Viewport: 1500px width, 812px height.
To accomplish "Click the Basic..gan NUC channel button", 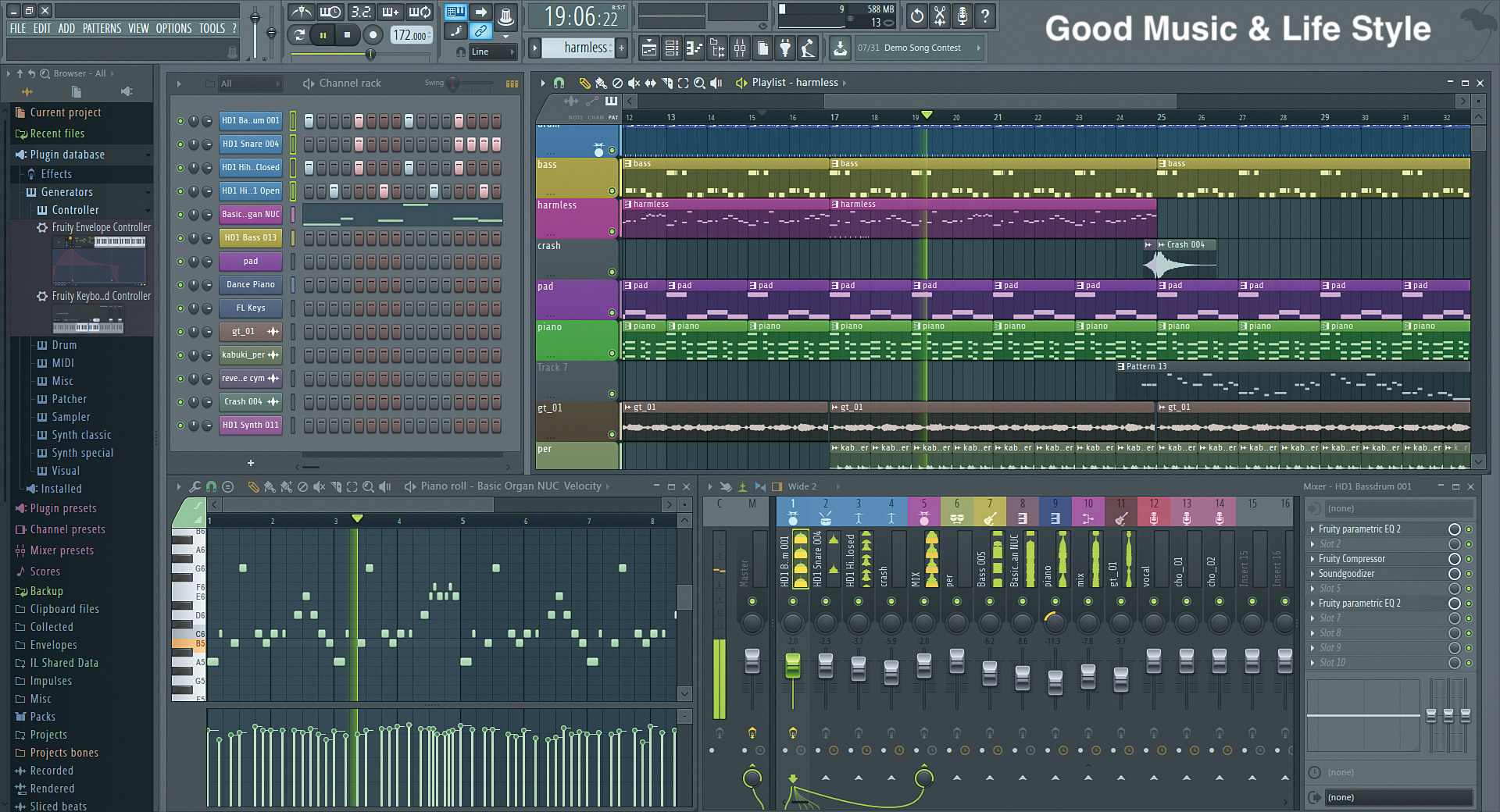I will click(x=251, y=215).
